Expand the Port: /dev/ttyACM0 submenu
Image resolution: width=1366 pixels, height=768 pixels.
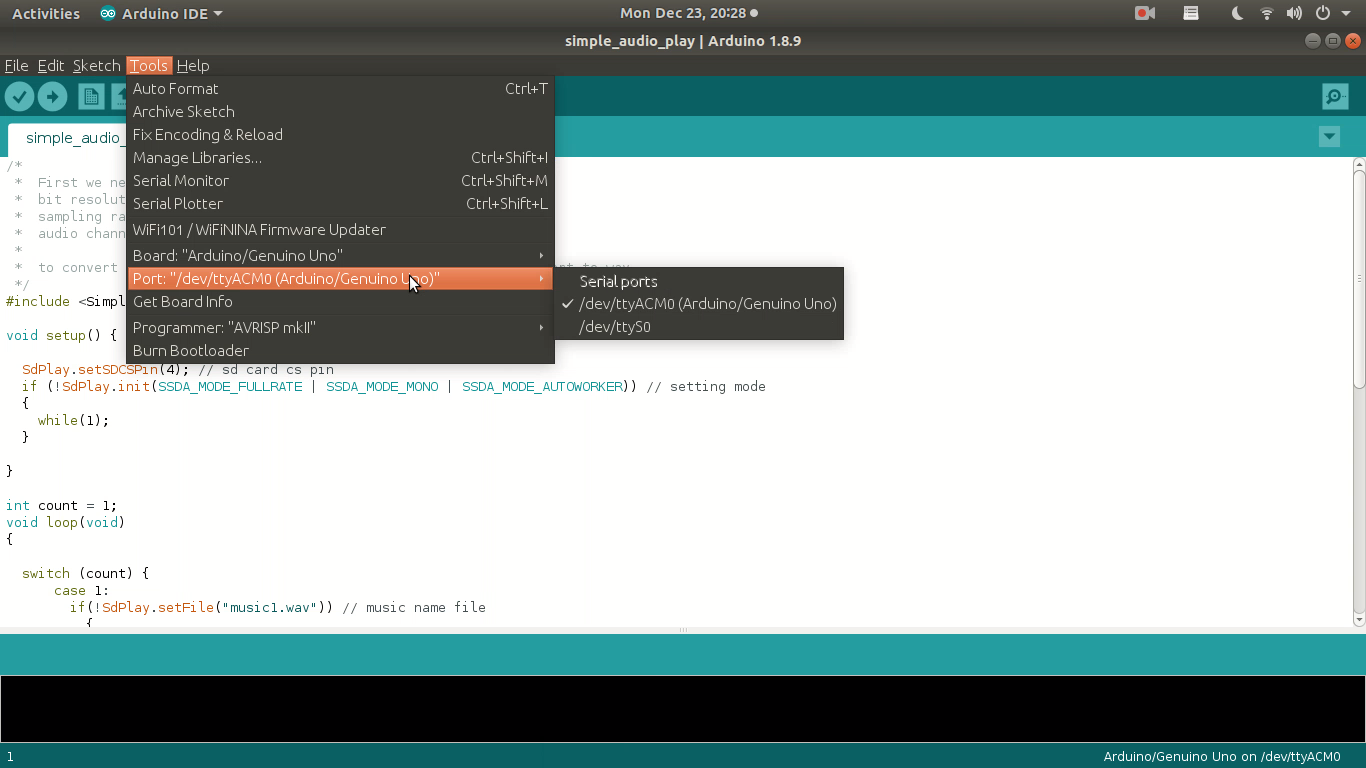click(x=340, y=279)
